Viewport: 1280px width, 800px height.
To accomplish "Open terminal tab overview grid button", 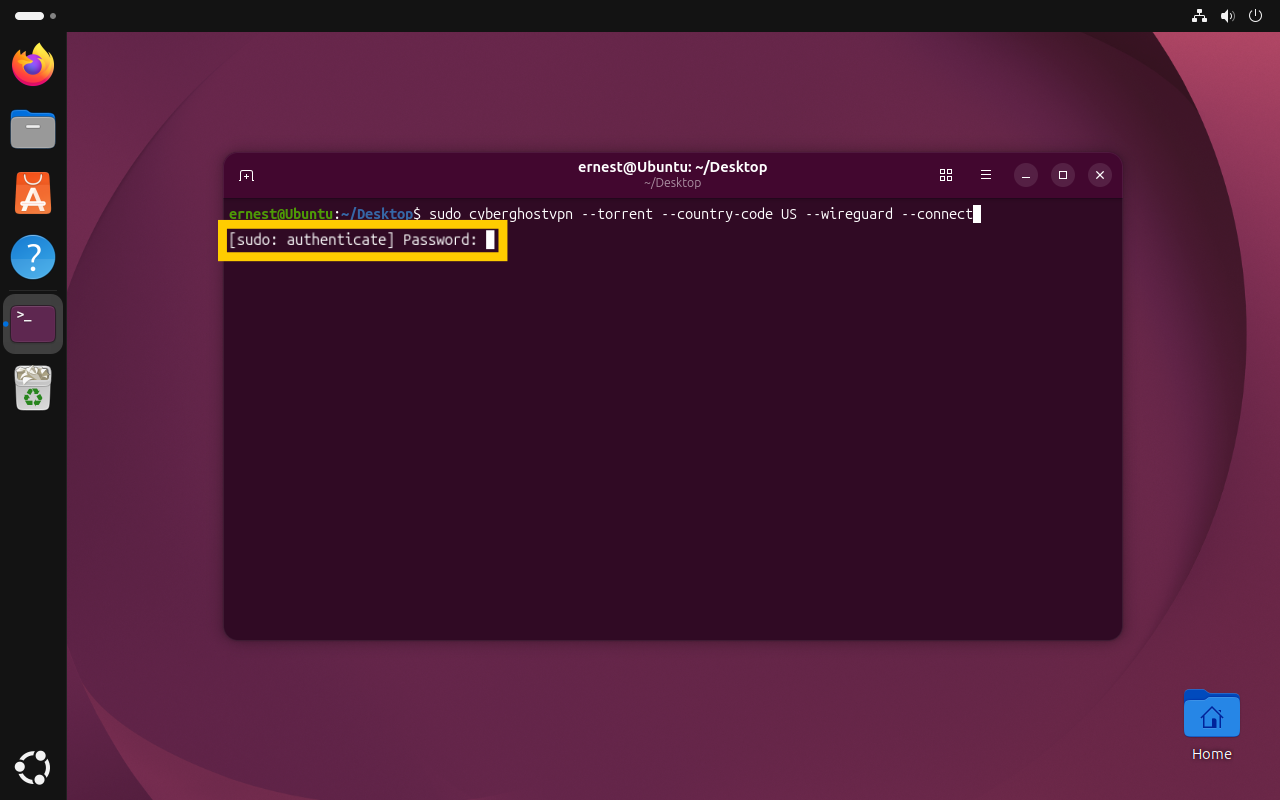I will pyautogui.click(x=946, y=175).
